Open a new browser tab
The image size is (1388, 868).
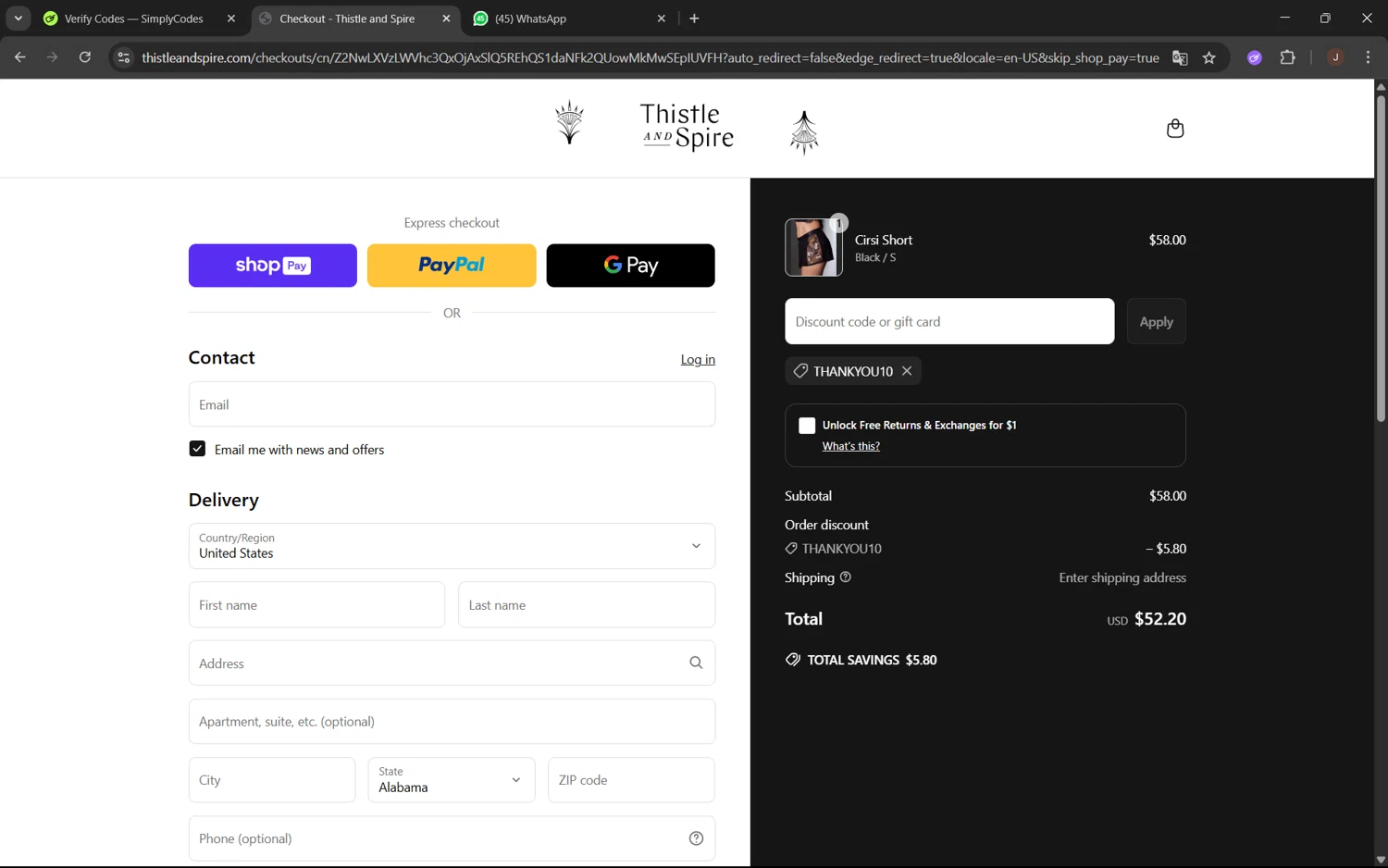click(694, 19)
